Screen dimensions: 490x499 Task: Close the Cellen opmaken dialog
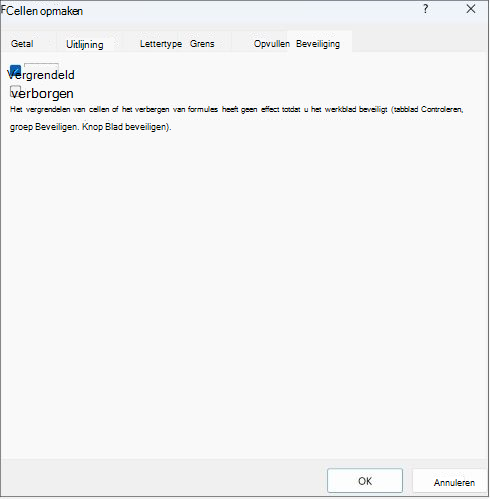(x=471, y=9)
